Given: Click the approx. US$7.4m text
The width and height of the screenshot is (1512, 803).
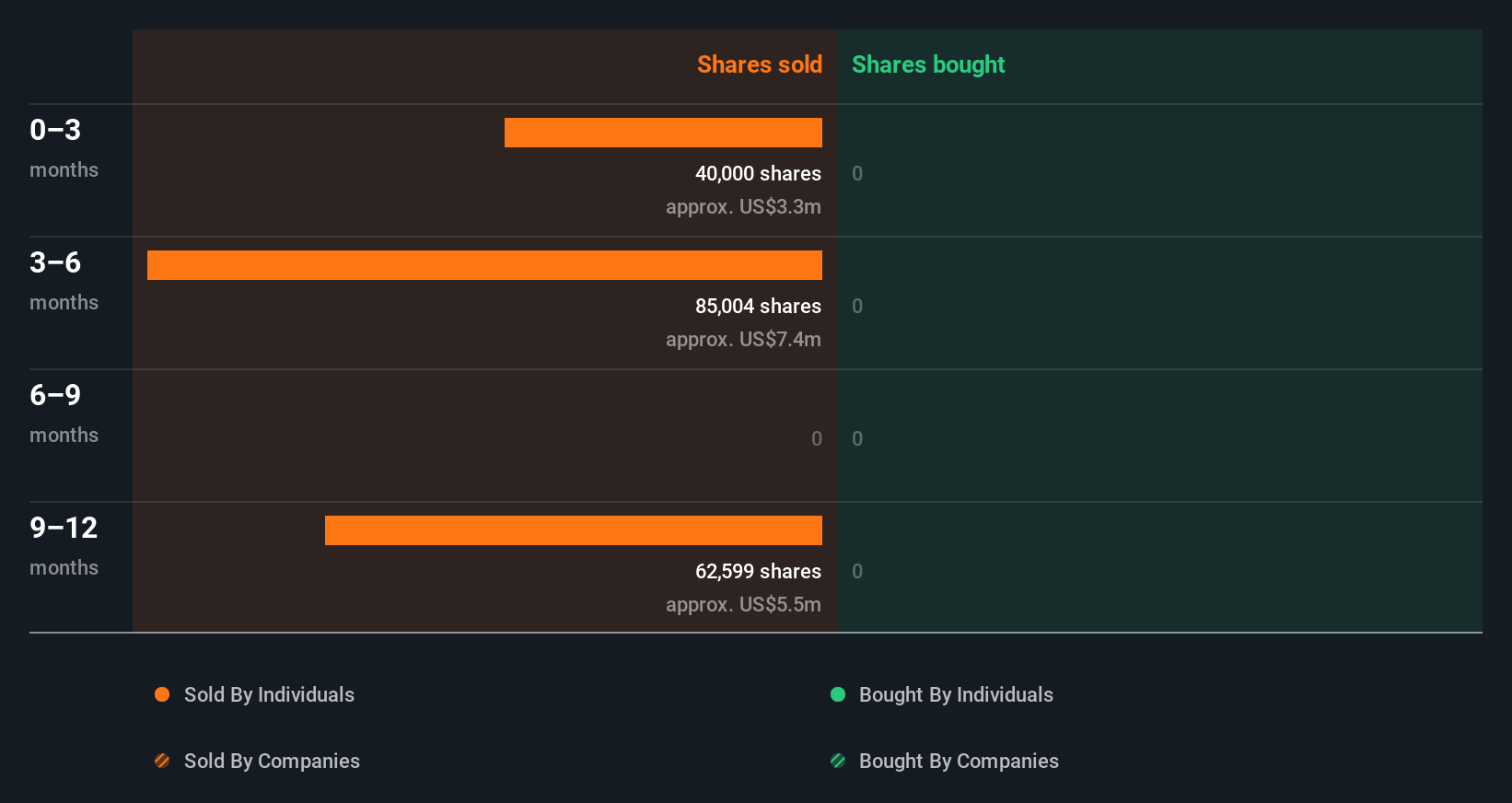Looking at the screenshot, I should coord(743,339).
